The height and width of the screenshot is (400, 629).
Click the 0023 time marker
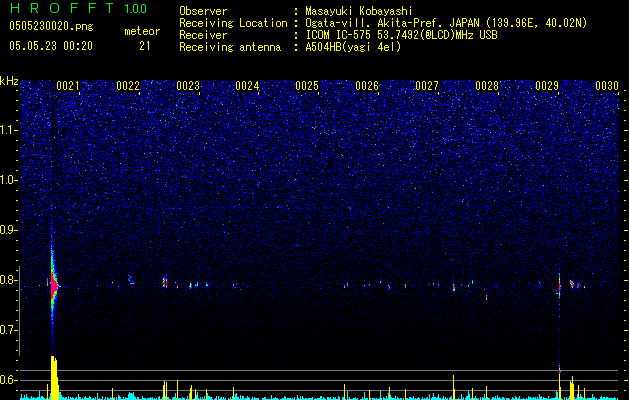coord(188,86)
